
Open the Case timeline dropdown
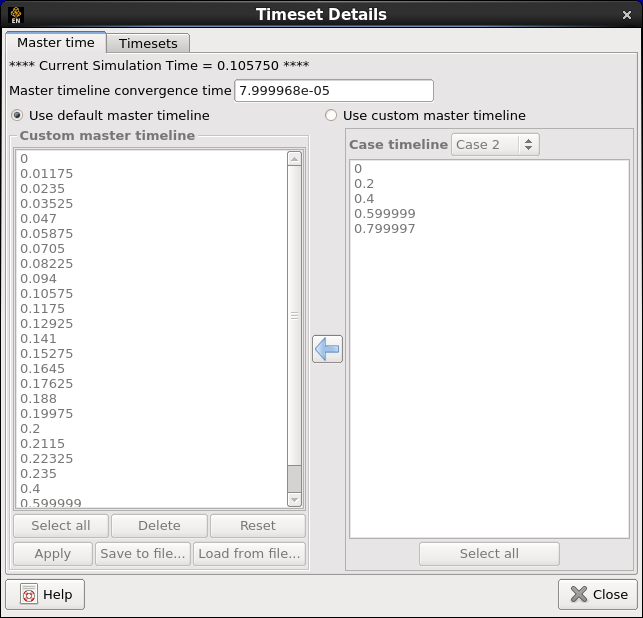pos(495,144)
